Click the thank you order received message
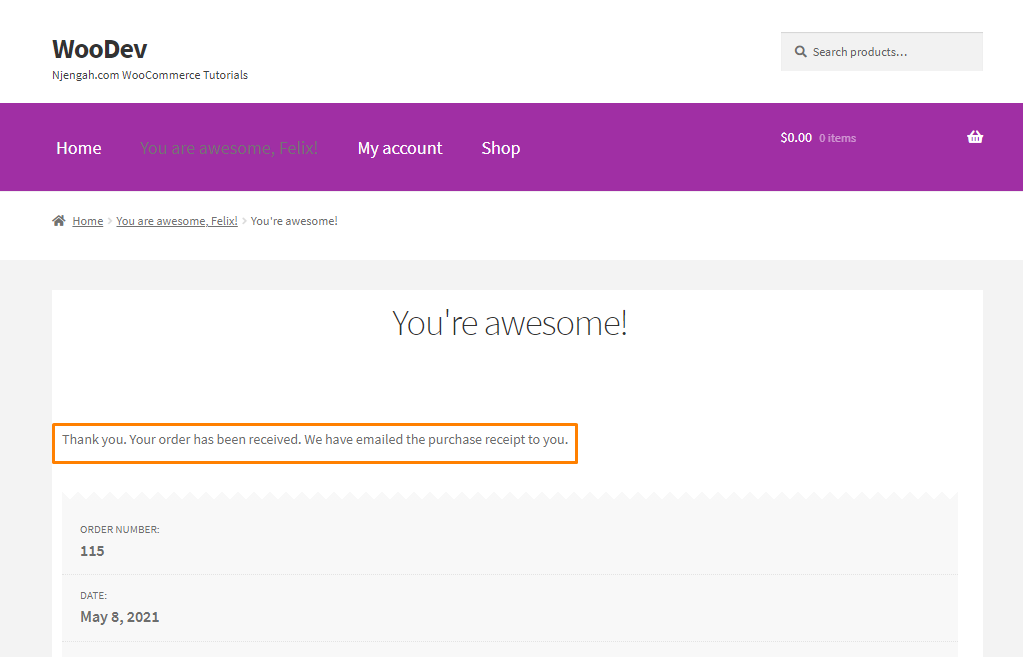The image size is (1023, 657). [x=315, y=440]
